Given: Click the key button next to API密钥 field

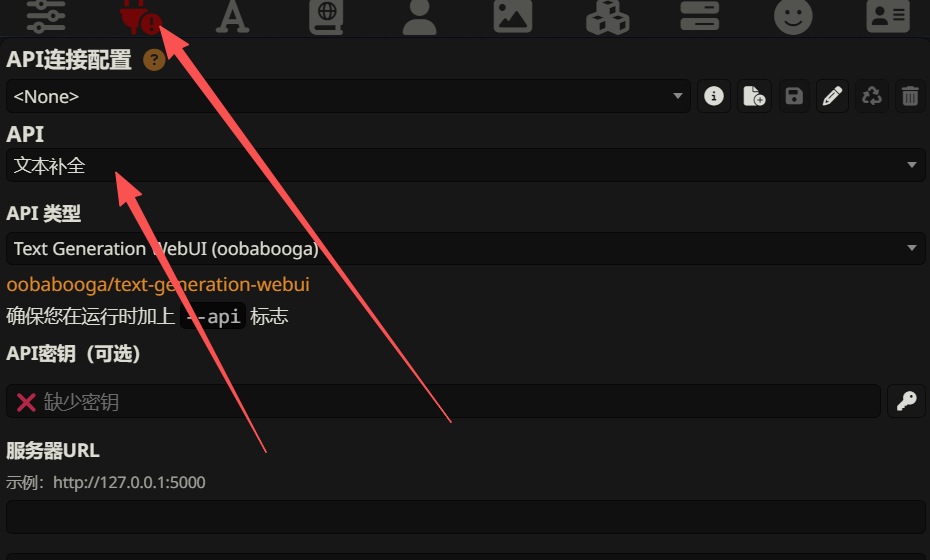Looking at the screenshot, I should pyautogui.click(x=906, y=401).
